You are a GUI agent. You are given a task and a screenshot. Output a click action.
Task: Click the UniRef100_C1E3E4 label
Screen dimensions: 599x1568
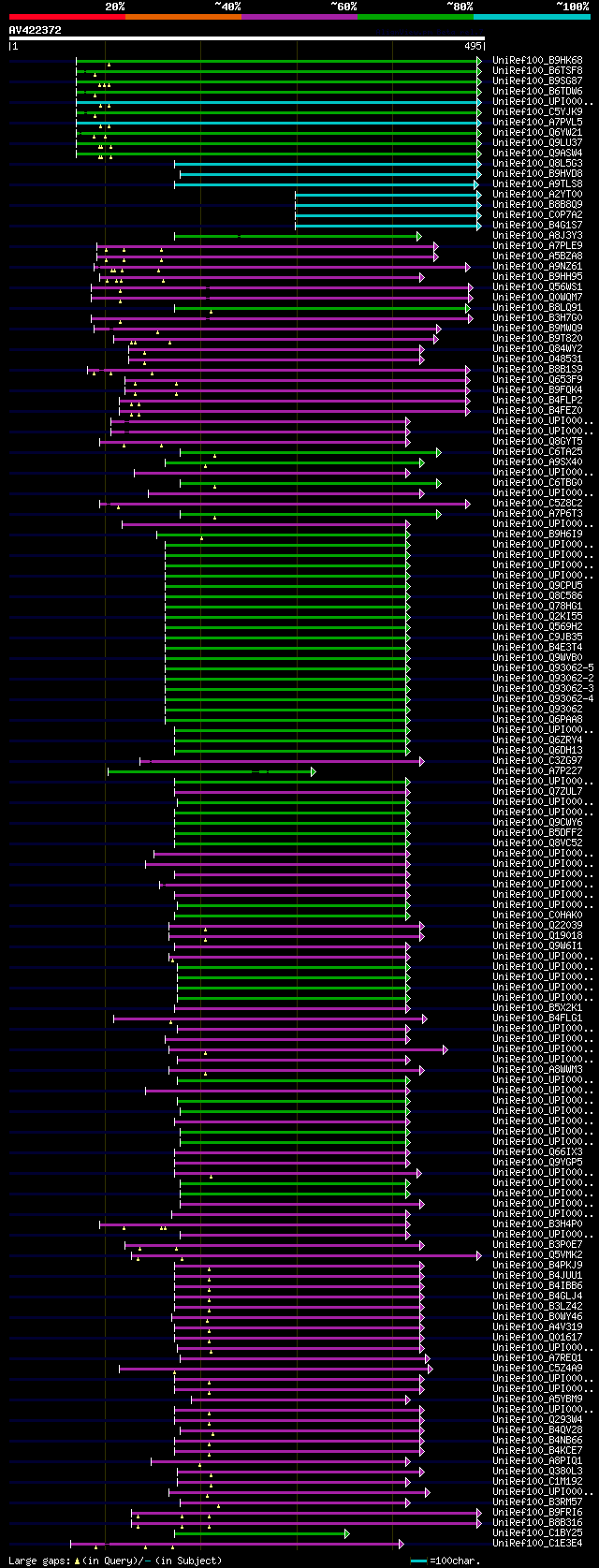(537, 1544)
